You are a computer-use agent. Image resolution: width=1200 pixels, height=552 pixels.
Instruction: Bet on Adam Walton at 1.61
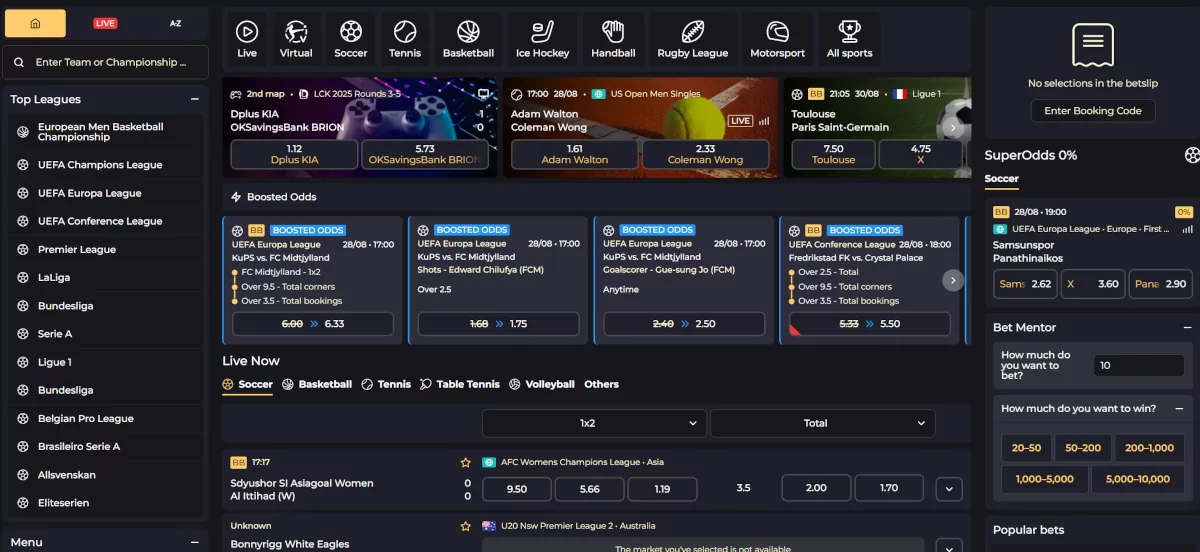click(575, 154)
